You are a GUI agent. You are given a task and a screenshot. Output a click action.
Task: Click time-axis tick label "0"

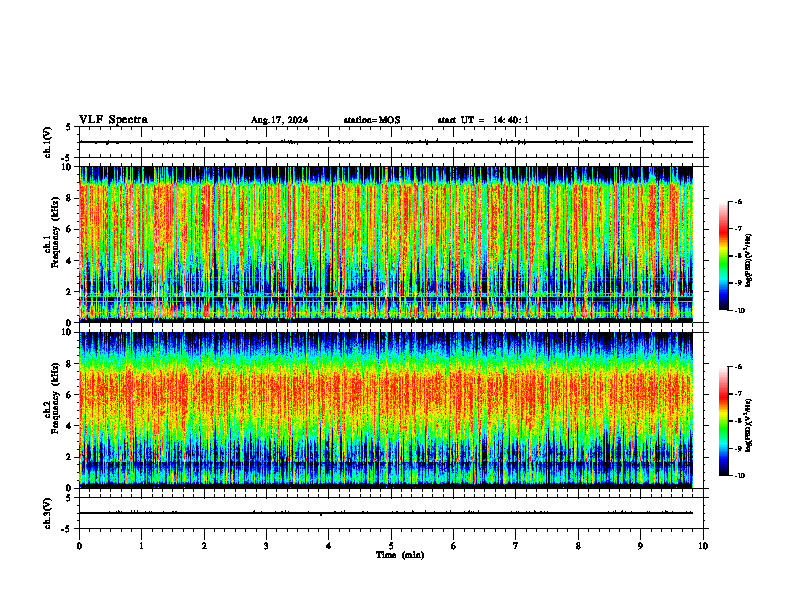point(79,546)
